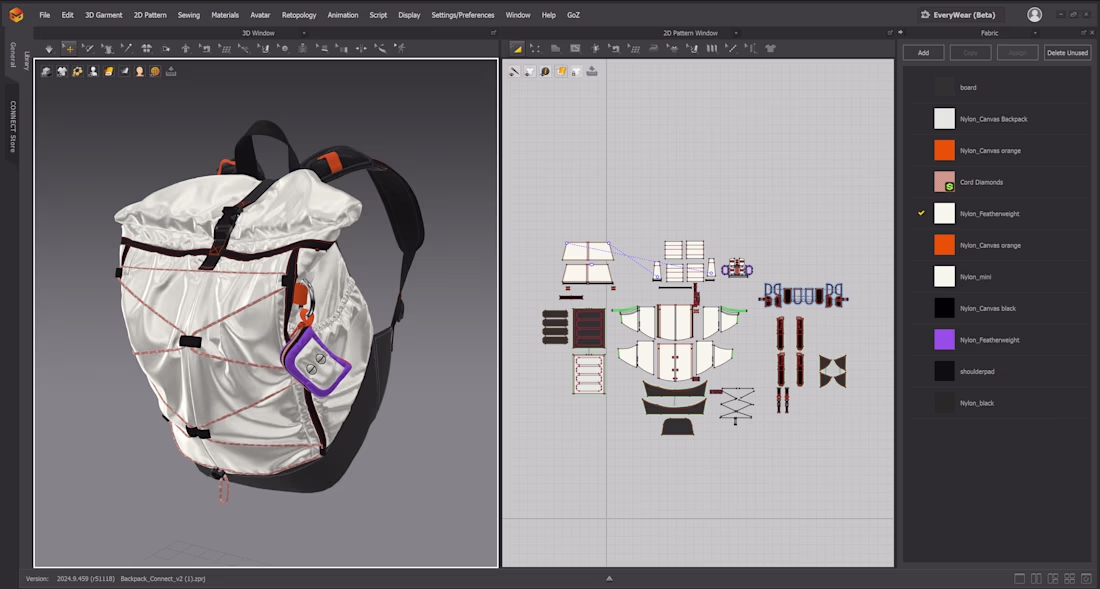Click the avatar head icon in 3D viewport
Viewport: 1100px width, 589px height.
point(139,71)
